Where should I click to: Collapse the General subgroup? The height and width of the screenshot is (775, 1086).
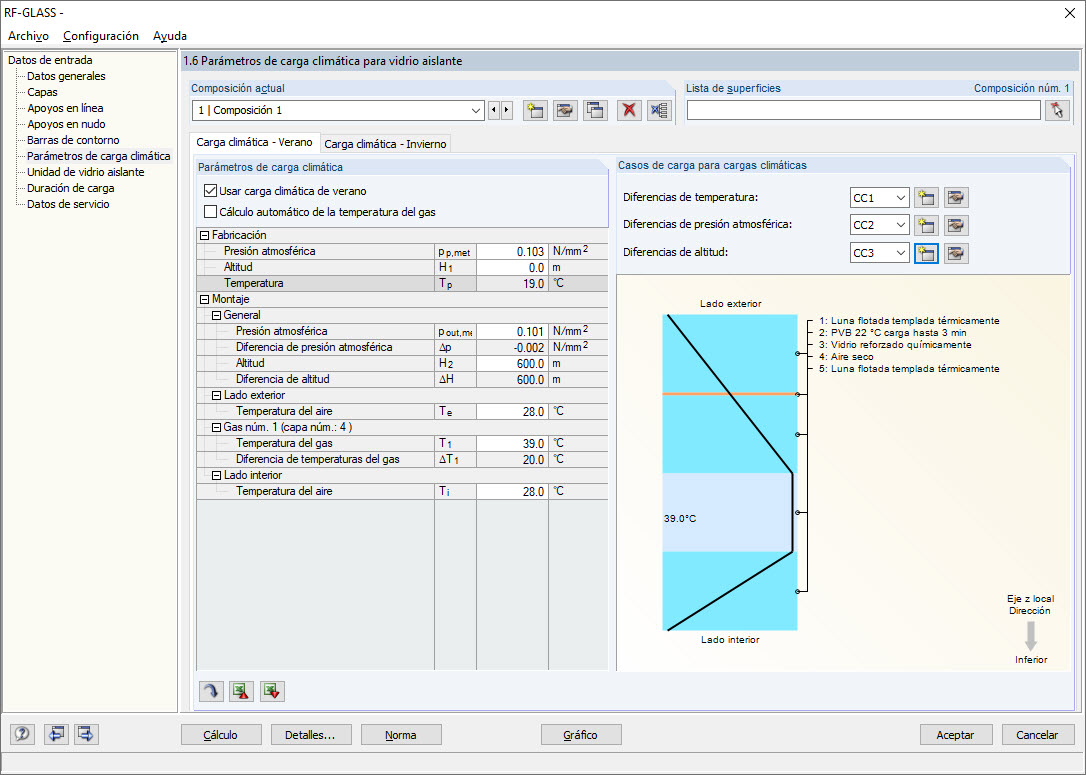(216, 315)
